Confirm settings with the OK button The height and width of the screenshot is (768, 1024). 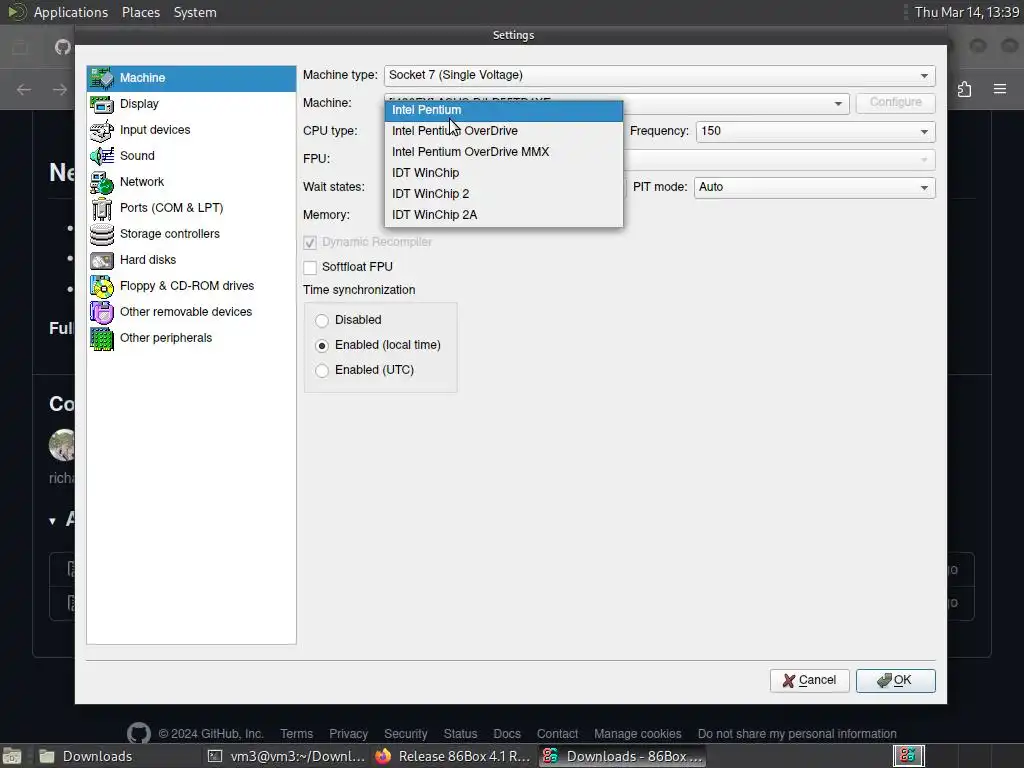(x=895, y=680)
